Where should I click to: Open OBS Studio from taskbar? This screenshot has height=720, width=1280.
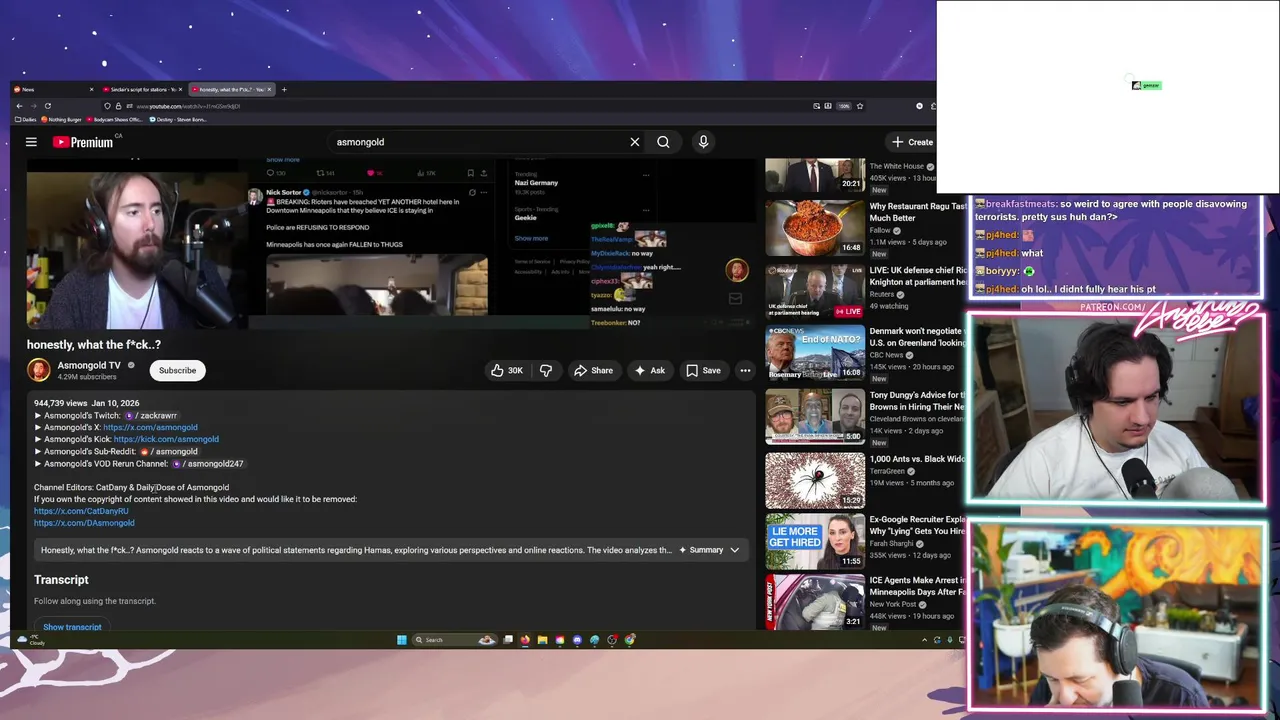612,640
